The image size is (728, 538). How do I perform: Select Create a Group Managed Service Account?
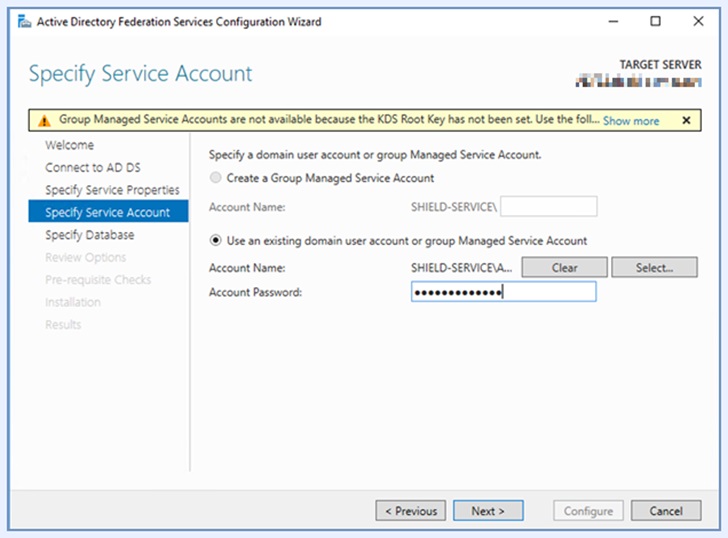(216, 178)
